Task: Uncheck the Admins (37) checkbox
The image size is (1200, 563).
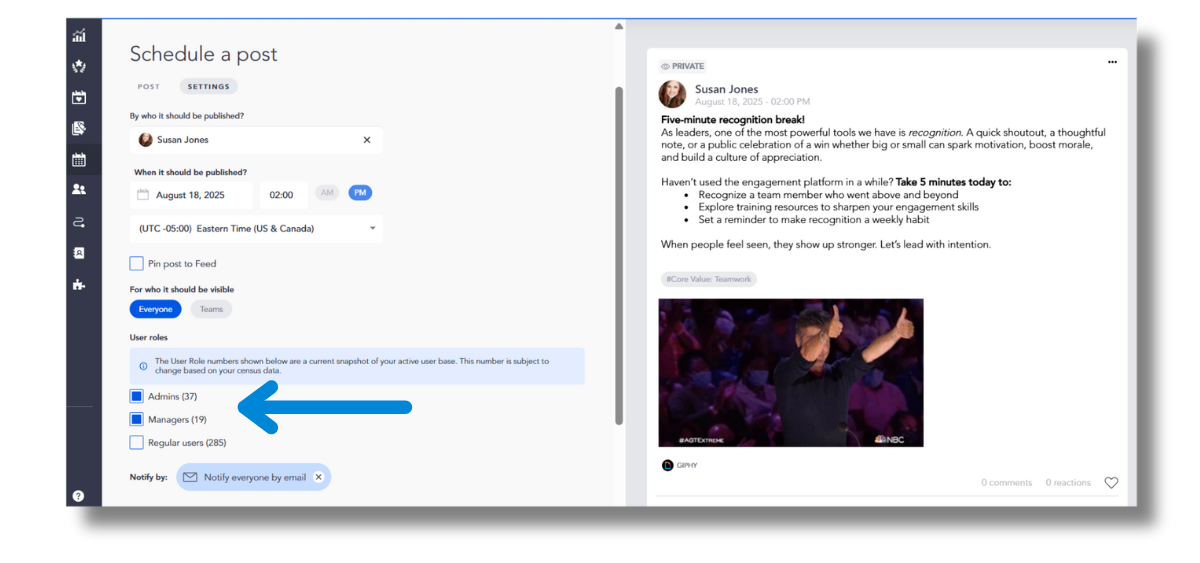Action: click(x=137, y=397)
